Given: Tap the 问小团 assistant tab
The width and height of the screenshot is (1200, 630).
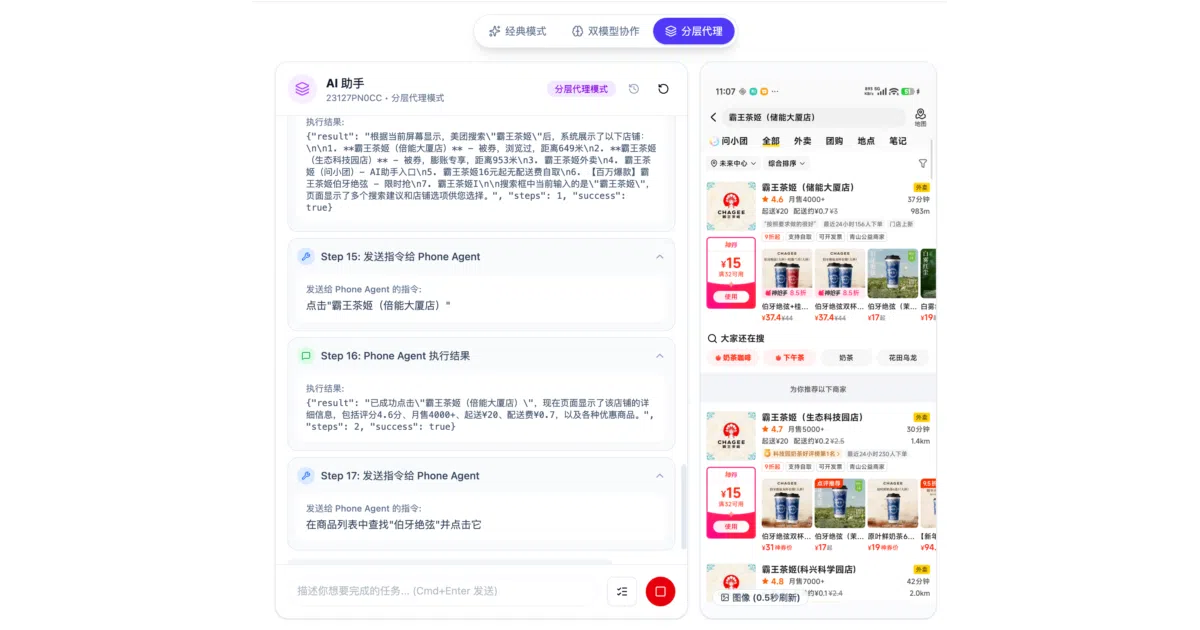Looking at the screenshot, I should click(729, 141).
